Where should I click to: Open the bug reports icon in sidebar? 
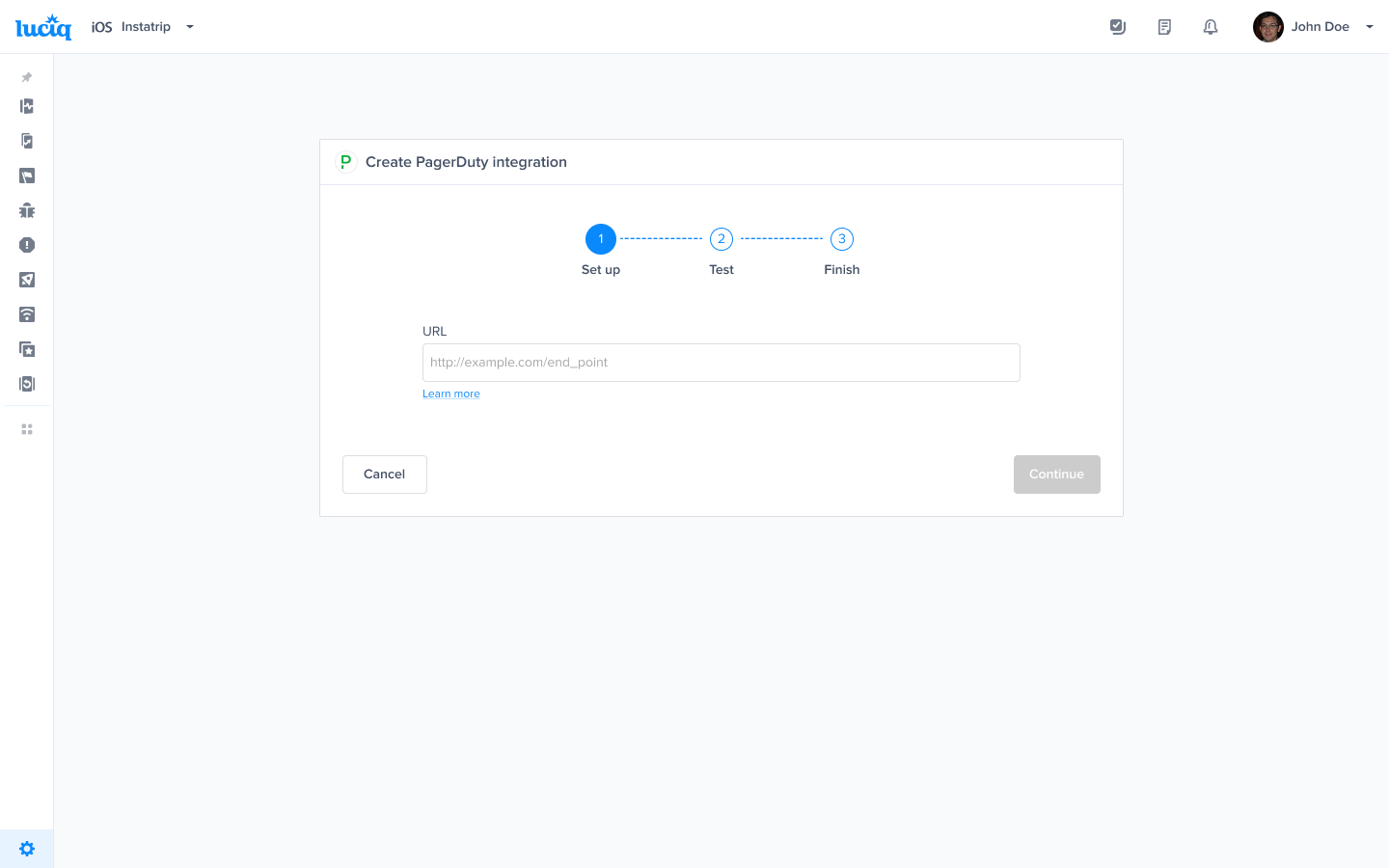[x=27, y=210]
